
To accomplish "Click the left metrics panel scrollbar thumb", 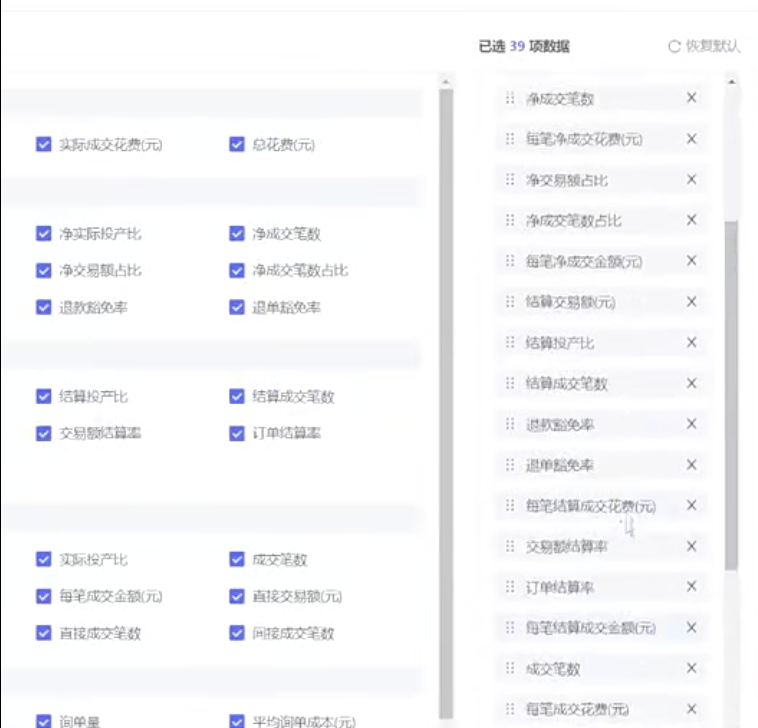I will click(x=446, y=404).
